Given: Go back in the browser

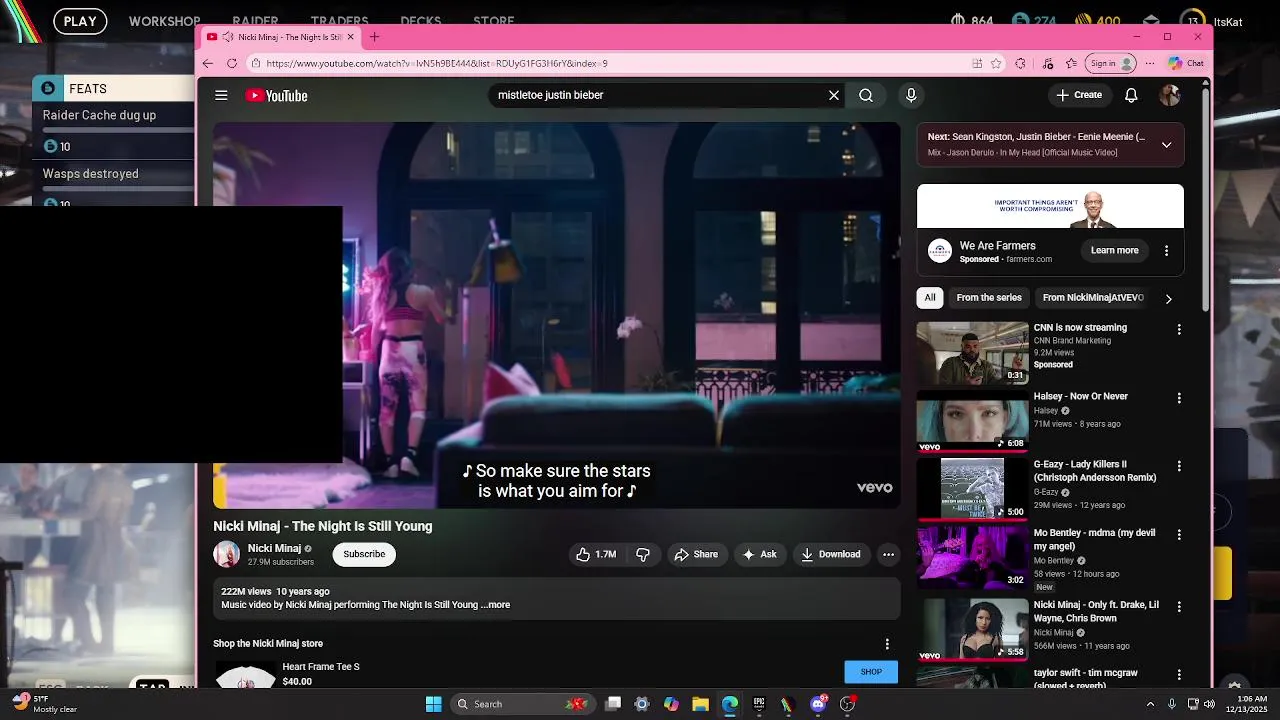Looking at the screenshot, I should point(208,63).
